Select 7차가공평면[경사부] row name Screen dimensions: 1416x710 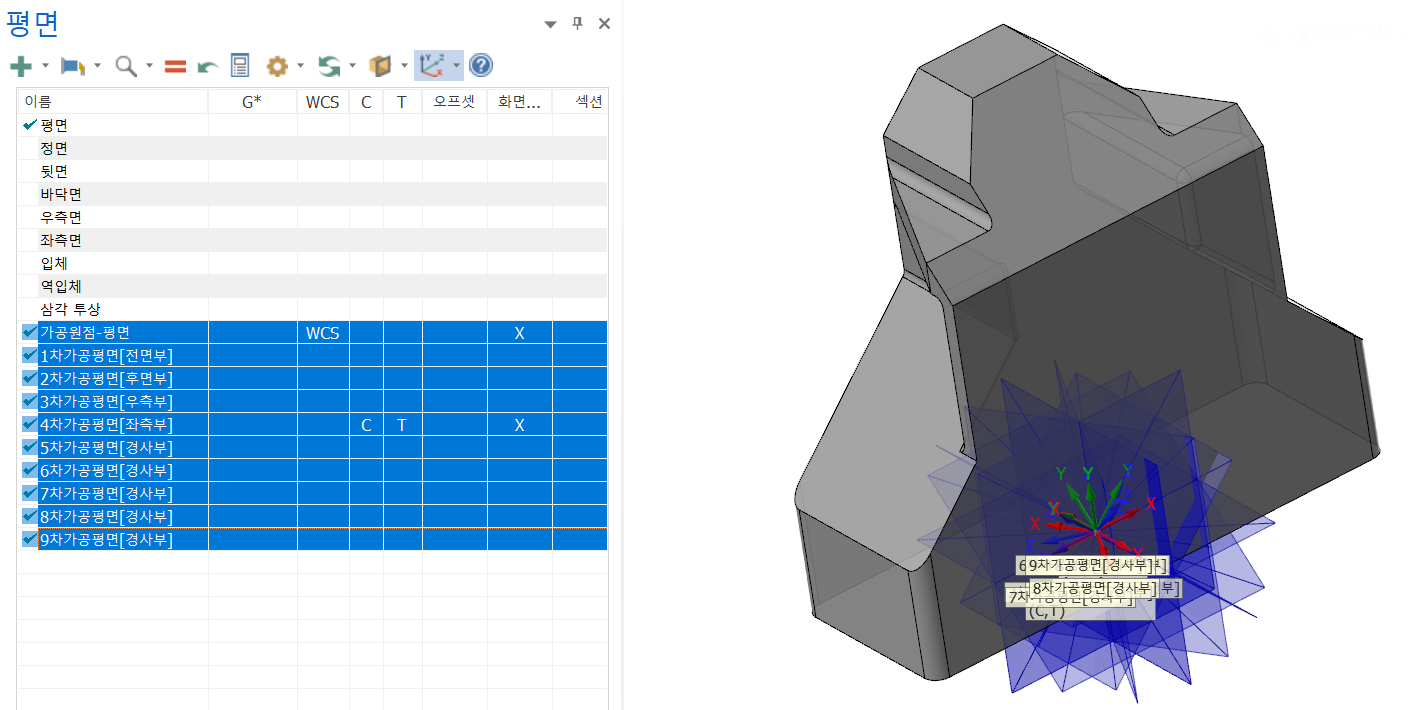click(x=107, y=494)
